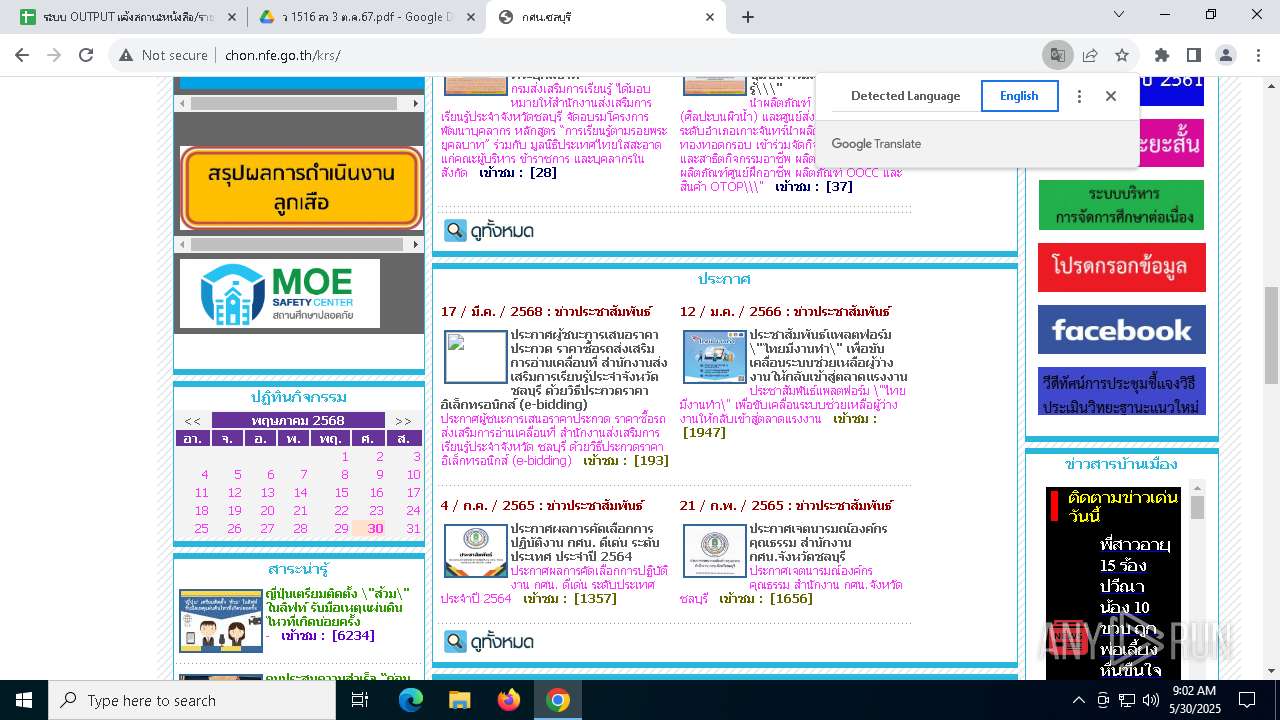Select English in translate popup
This screenshot has height=720, width=1280.
pyautogui.click(x=1018, y=96)
